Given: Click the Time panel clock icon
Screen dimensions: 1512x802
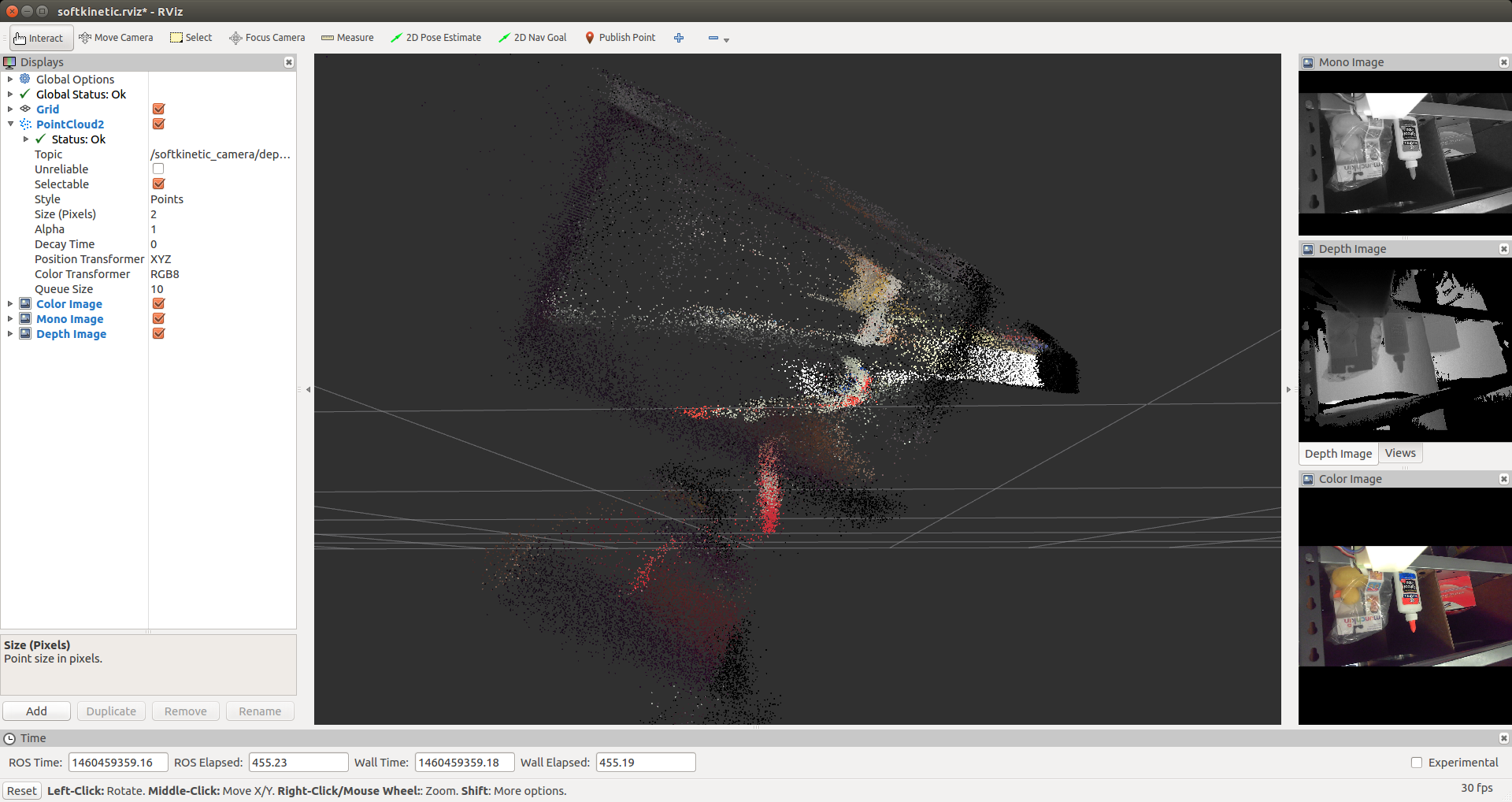Looking at the screenshot, I should coord(9,738).
